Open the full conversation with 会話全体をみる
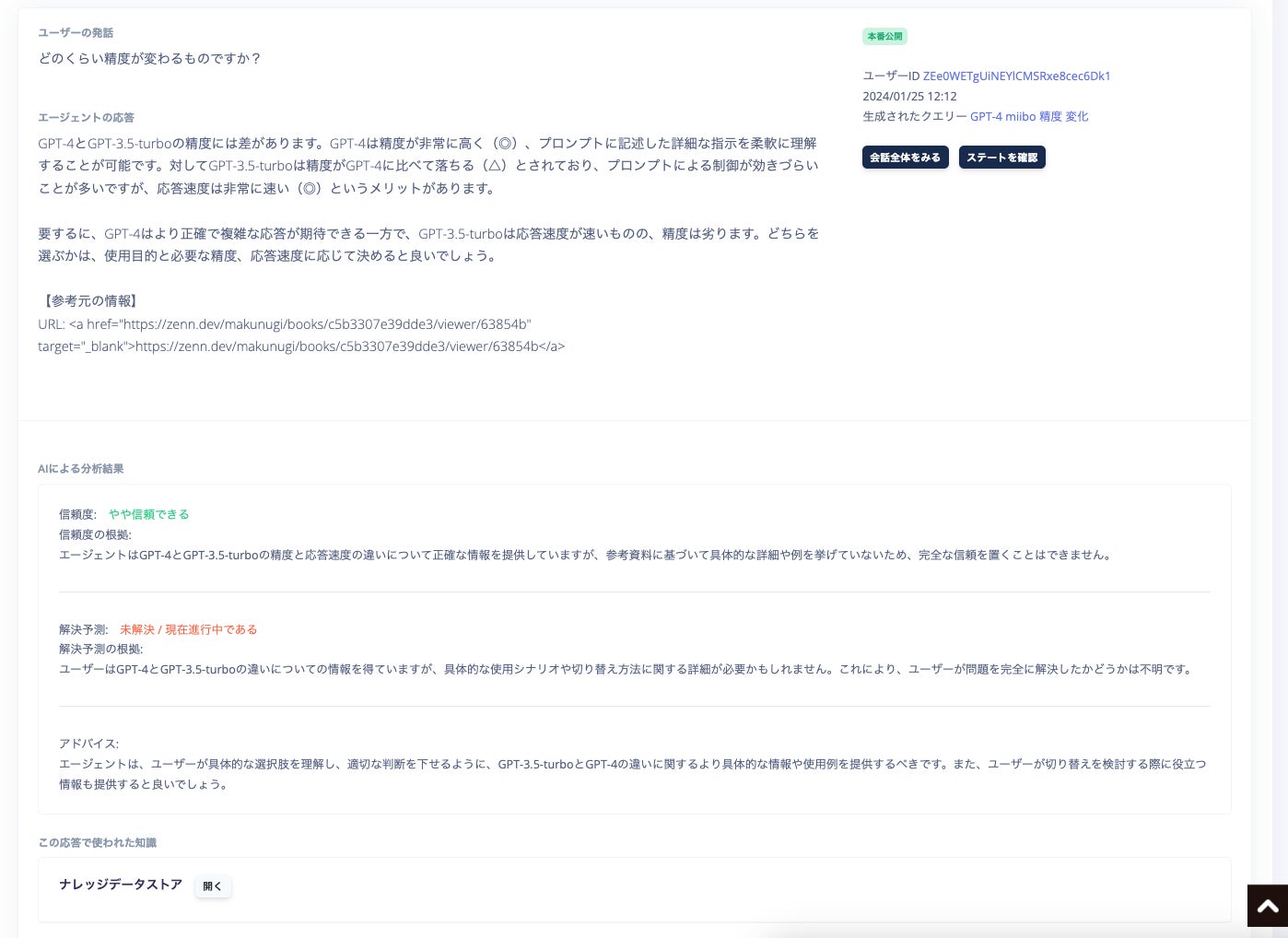The width and height of the screenshot is (1288, 938). tap(906, 158)
